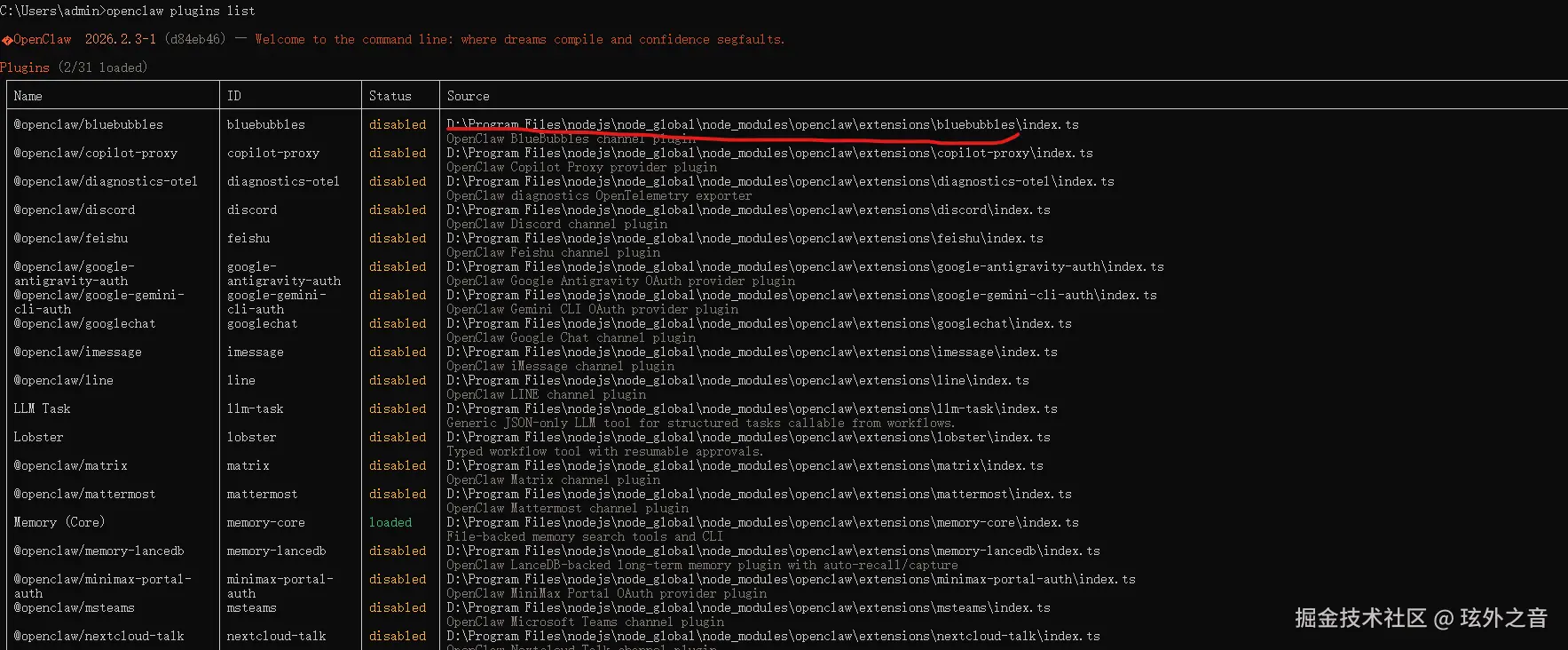Click 'OpenClaw Gemini CLI OAuth provider plugin' description

tap(593, 309)
